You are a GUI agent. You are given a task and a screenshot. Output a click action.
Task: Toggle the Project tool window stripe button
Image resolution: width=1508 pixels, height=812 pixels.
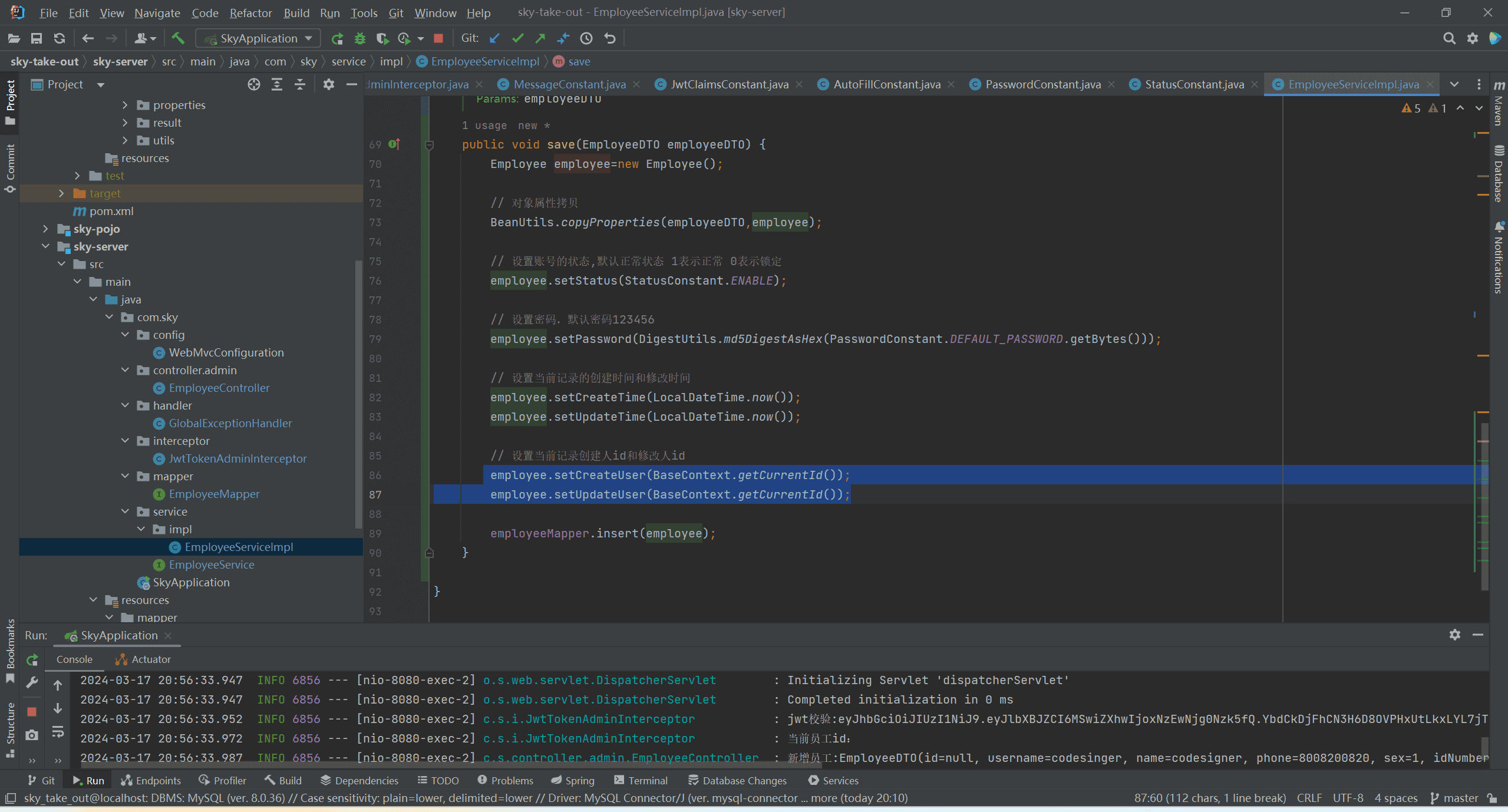click(x=10, y=102)
